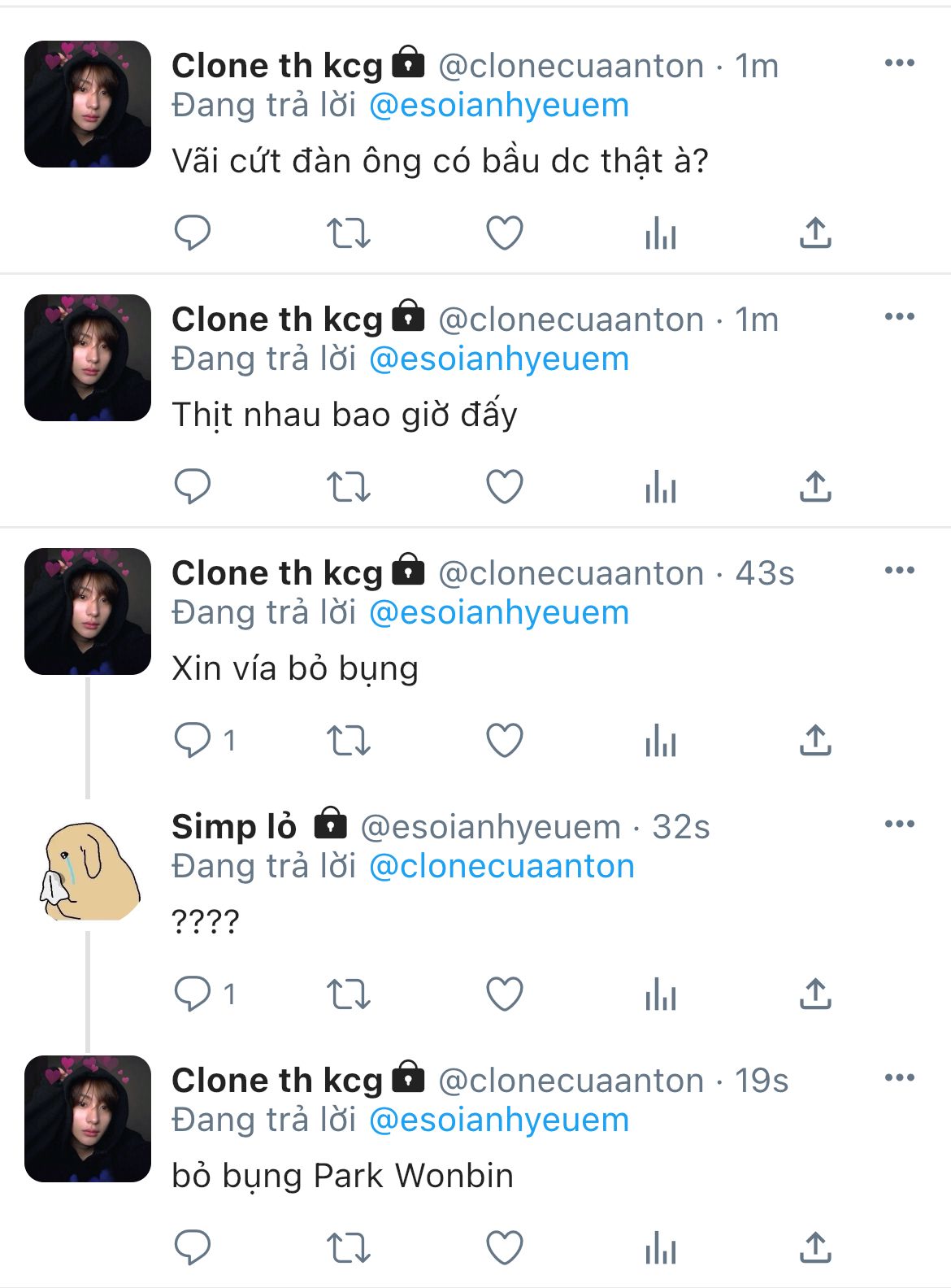Like the '????' tweet by Simp lỏ
Screen dimensions: 951x1288
[505, 994]
